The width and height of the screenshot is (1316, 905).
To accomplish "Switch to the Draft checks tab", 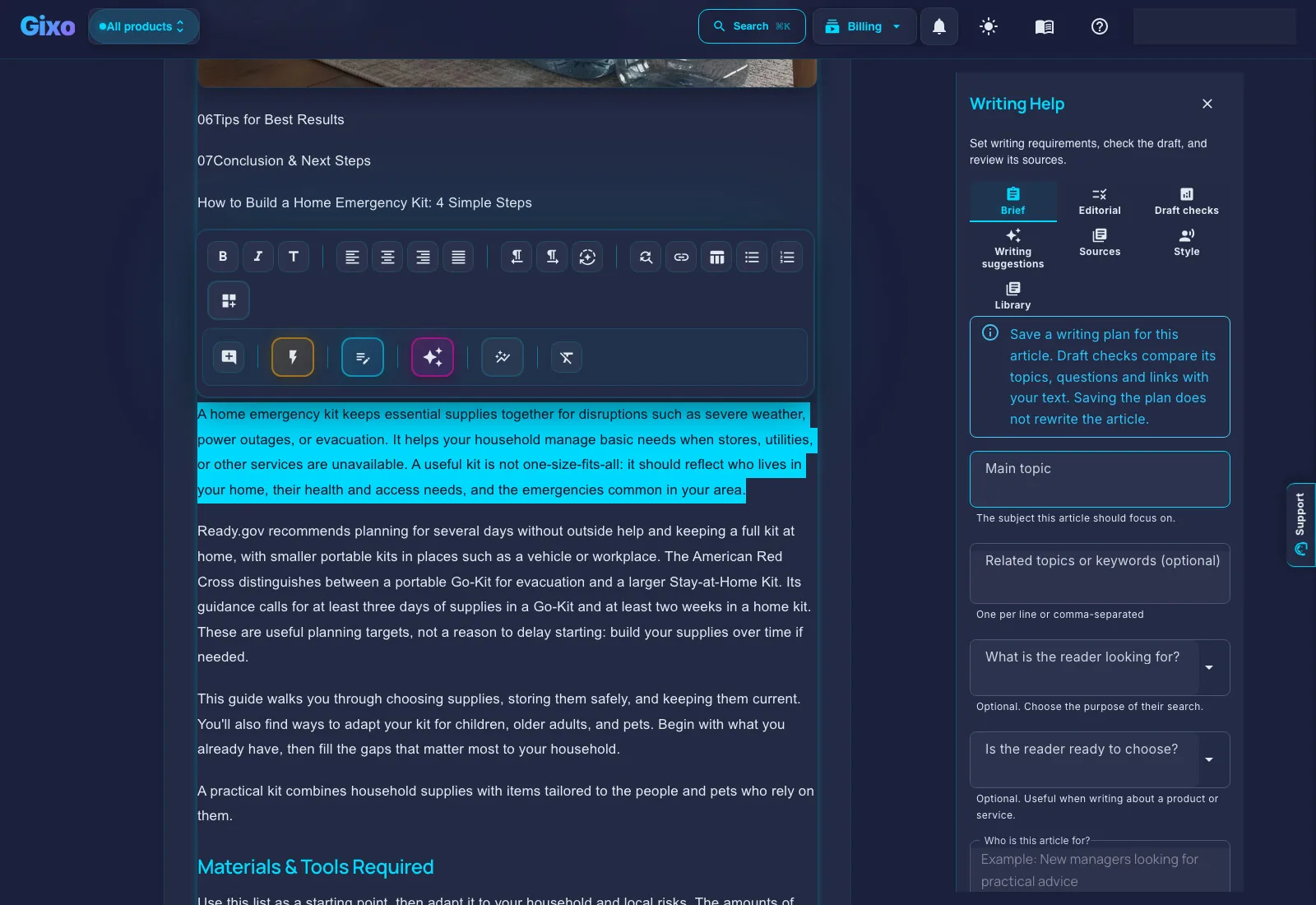I will click(1186, 202).
